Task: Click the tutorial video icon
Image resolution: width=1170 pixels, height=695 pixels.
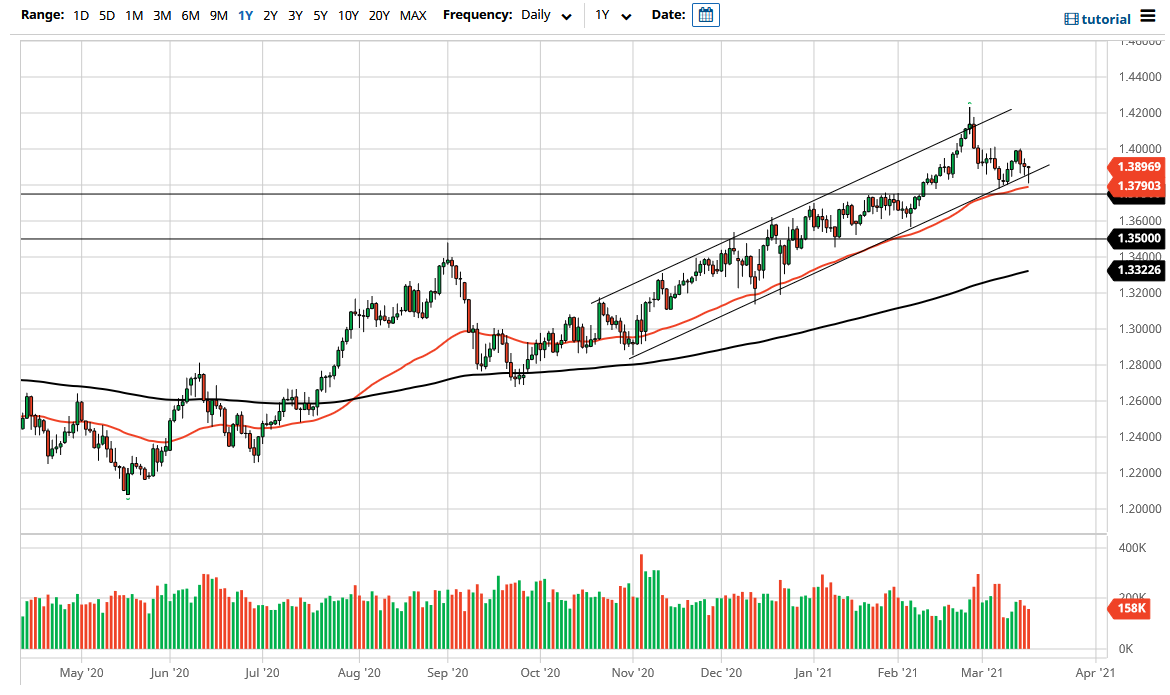Action: click(x=1071, y=19)
